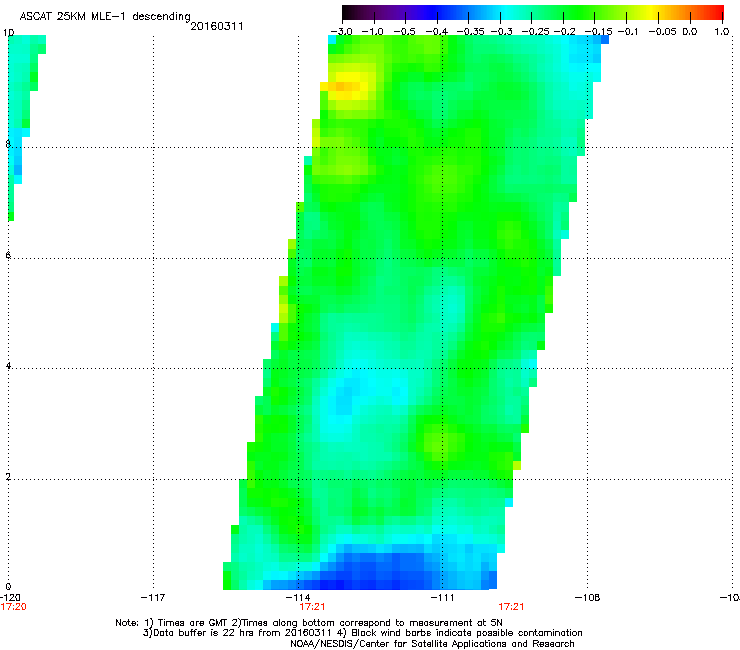Click the red time stamp 17:20
The height and width of the screenshot is (650, 740).
coord(14,607)
